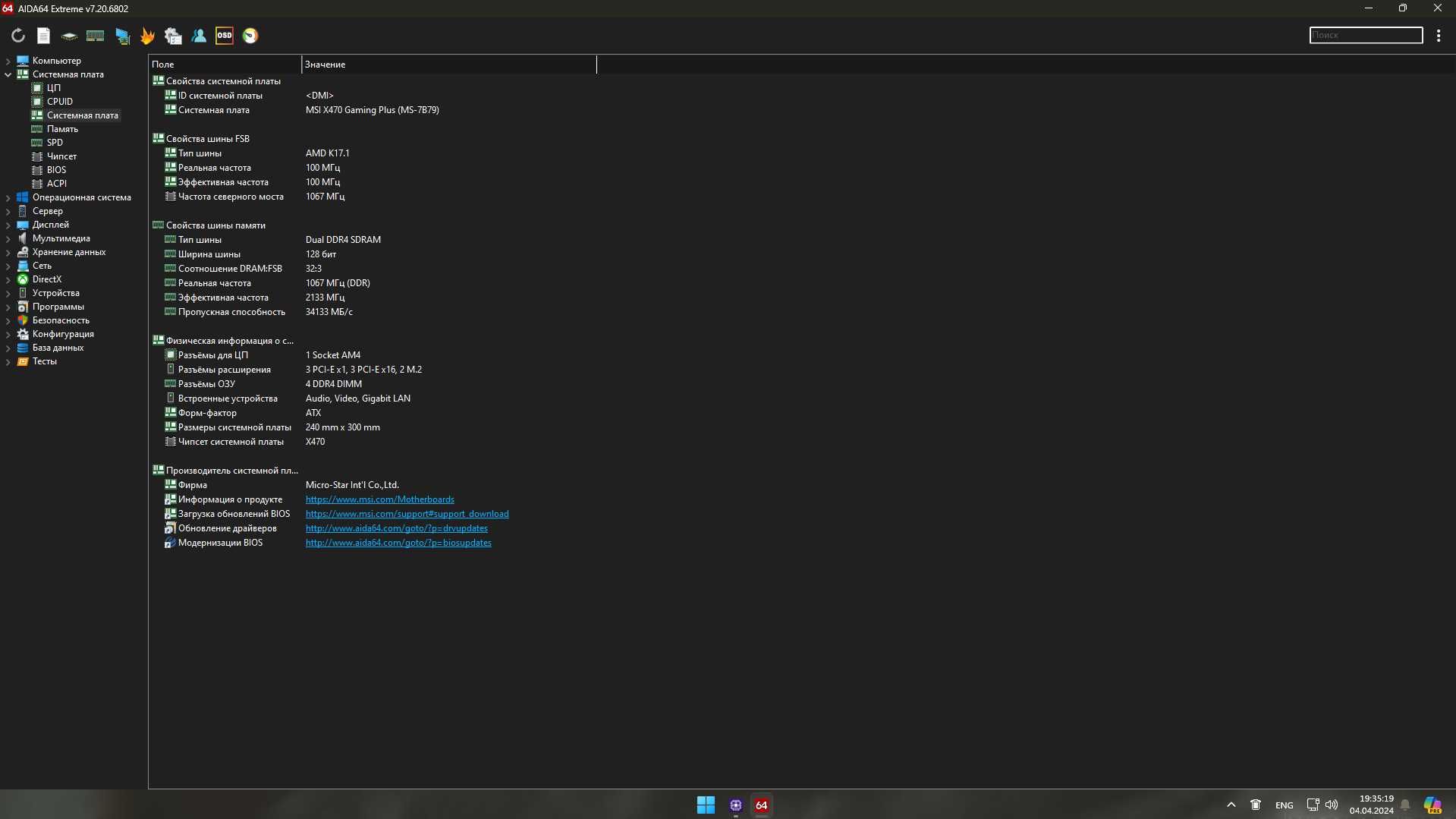
Task: Select the Свойства шины FSB group header
Action: point(207,139)
